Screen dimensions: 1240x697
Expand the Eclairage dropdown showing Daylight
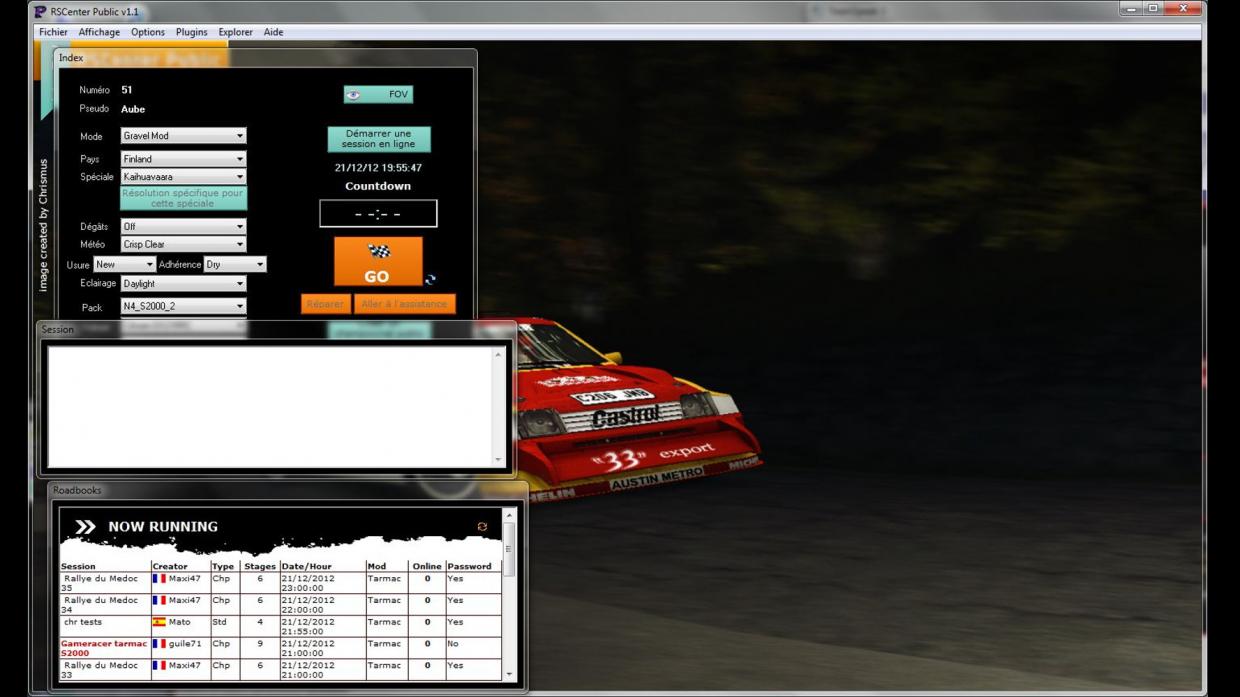[x=183, y=284]
